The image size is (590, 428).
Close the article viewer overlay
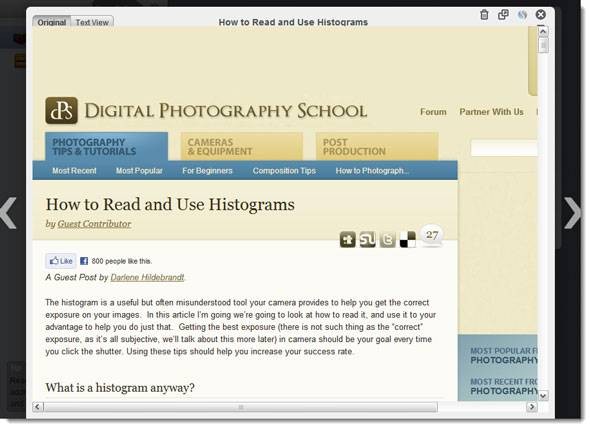click(x=541, y=15)
